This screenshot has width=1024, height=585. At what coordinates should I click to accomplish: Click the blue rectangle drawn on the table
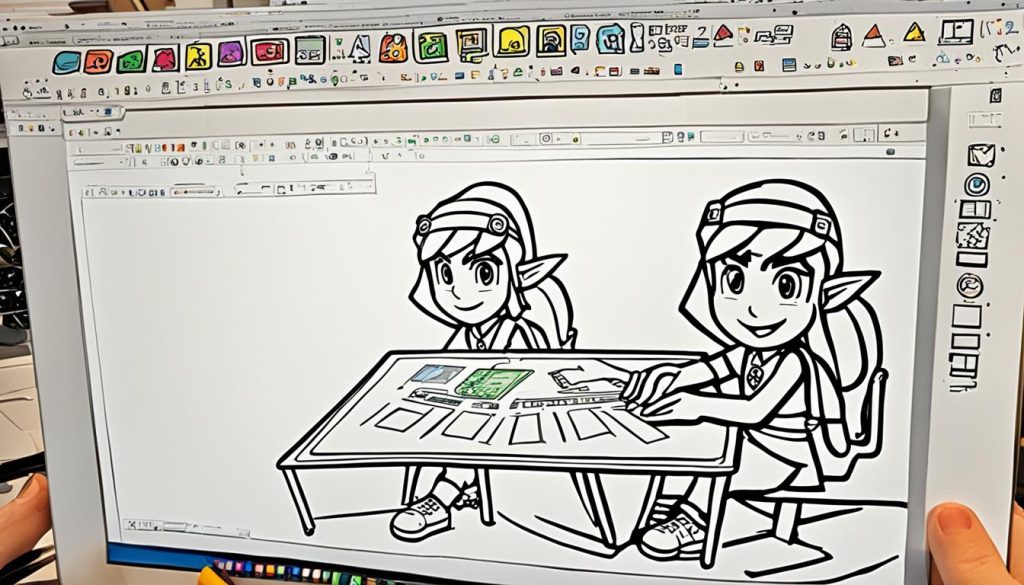click(x=436, y=374)
